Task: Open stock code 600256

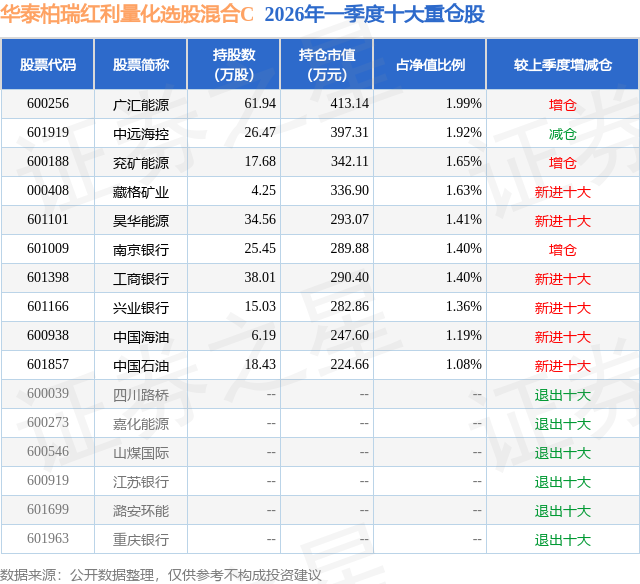Action: (x=48, y=104)
